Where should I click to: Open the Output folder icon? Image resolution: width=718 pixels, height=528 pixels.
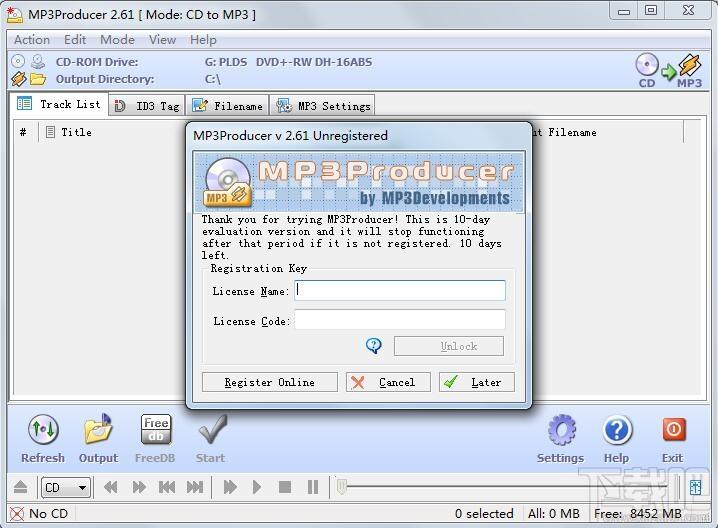pyautogui.click(x=98, y=429)
